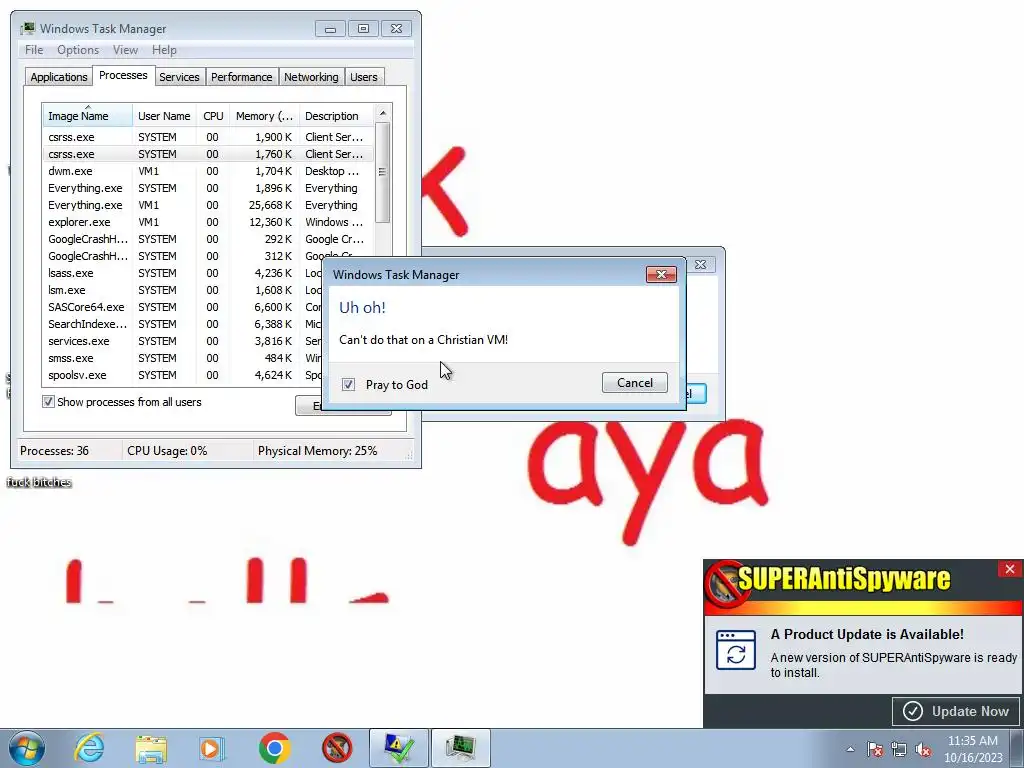Click the product update refresh icon
This screenshot has width=1024, height=768.
(736, 650)
